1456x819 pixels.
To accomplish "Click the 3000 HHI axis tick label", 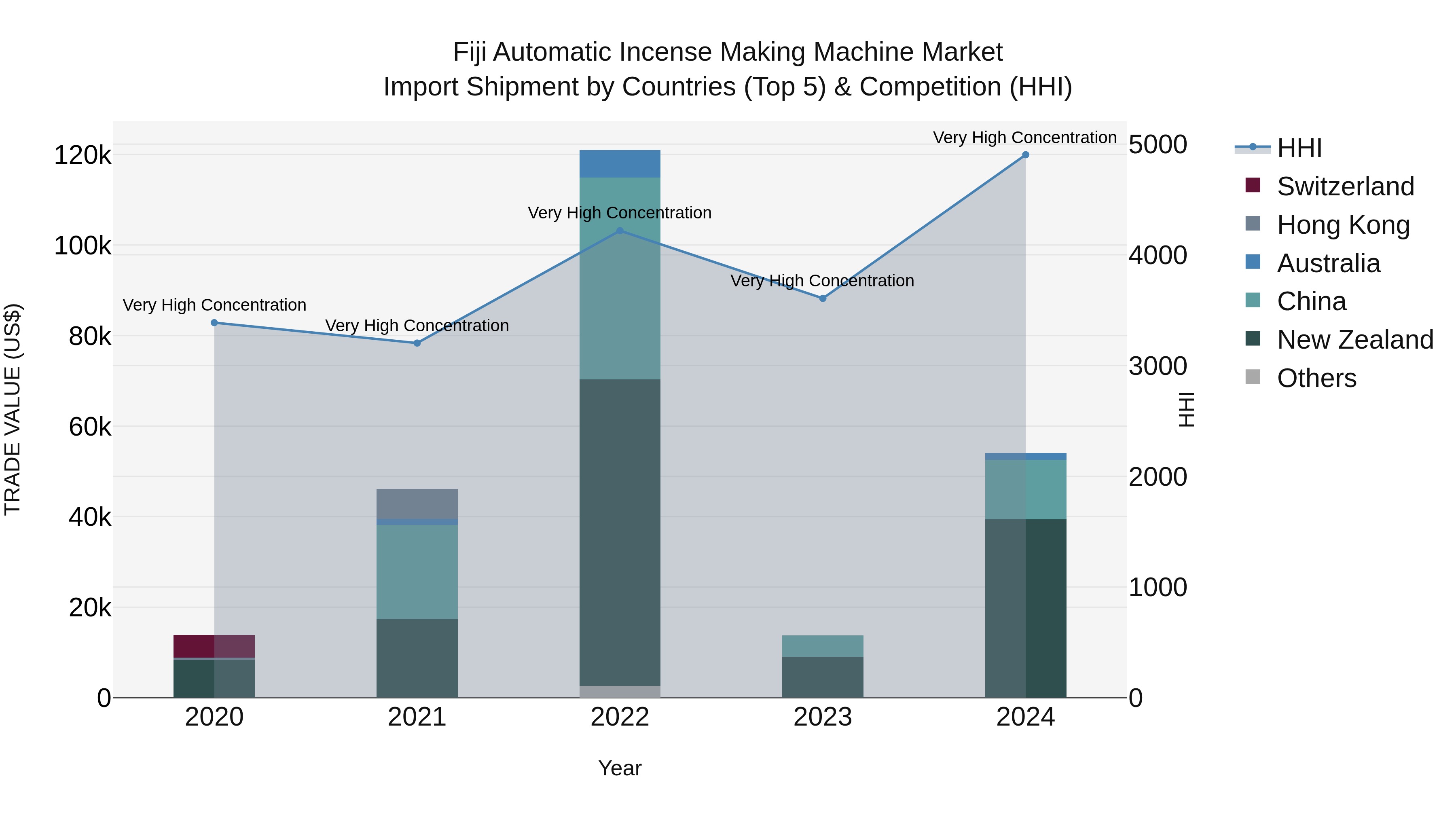I will pyautogui.click(x=1158, y=366).
